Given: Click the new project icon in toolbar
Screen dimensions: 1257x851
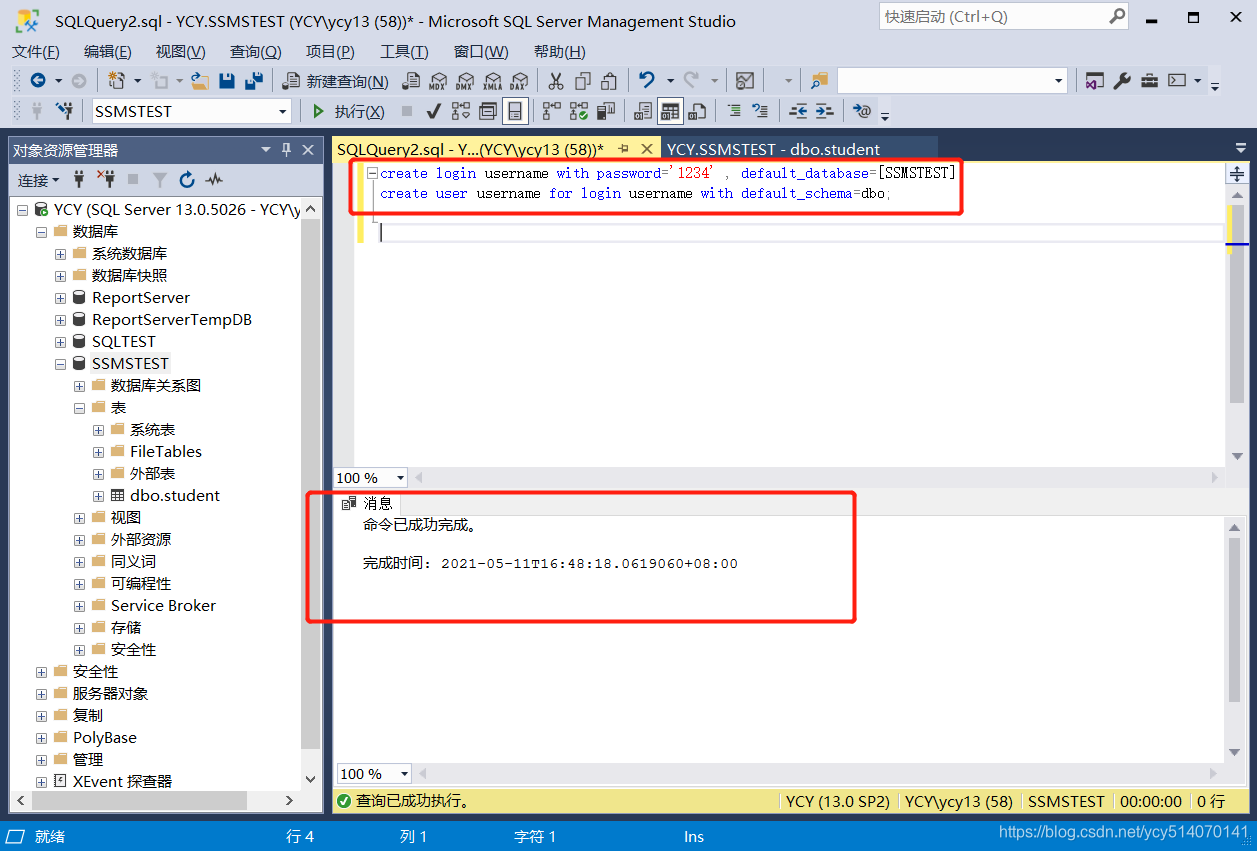Looking at the screenshot, I should click(x=117, y=81).
